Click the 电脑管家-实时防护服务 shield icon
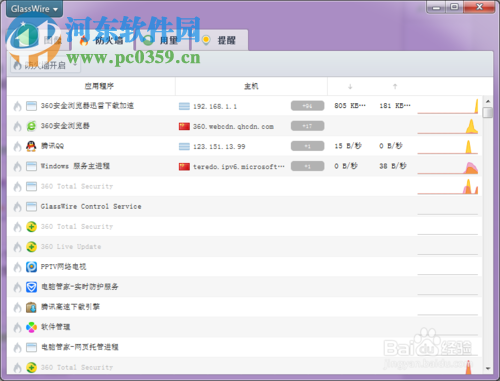The image size is (500, 381). [31, 287]
